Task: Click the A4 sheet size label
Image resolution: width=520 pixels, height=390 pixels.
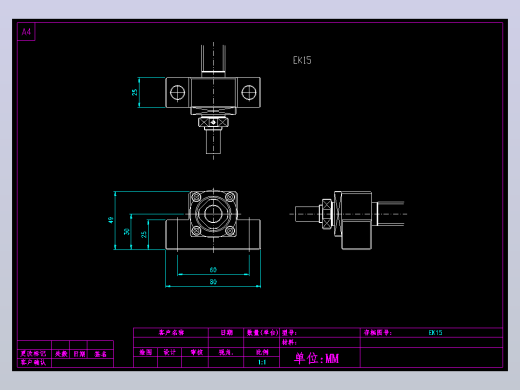Action: (x=26, y=32)
